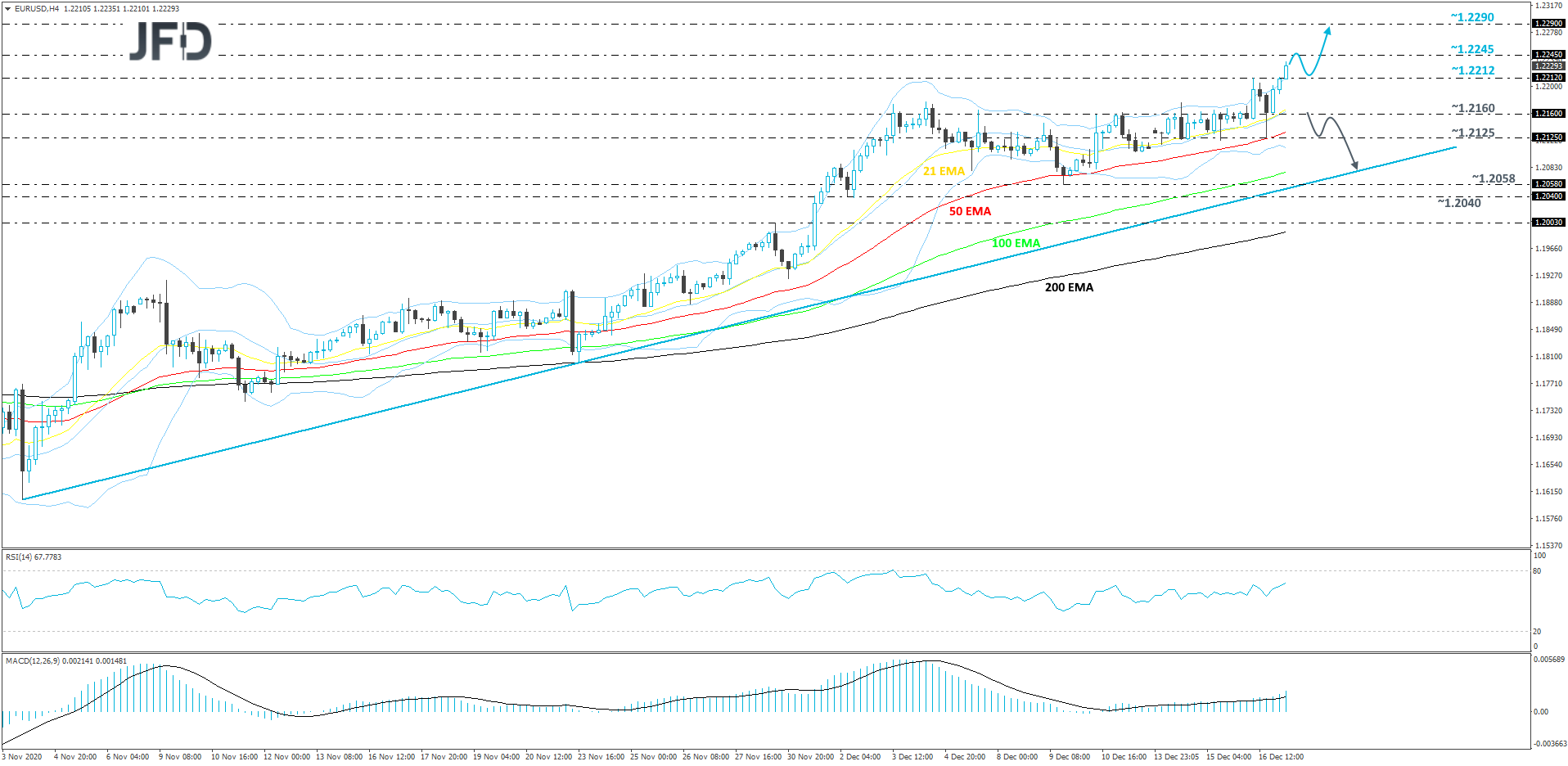Select the 200 EMA label
The height and width of the screenshot is (766, 1568).
click(x=1068, y=287)
